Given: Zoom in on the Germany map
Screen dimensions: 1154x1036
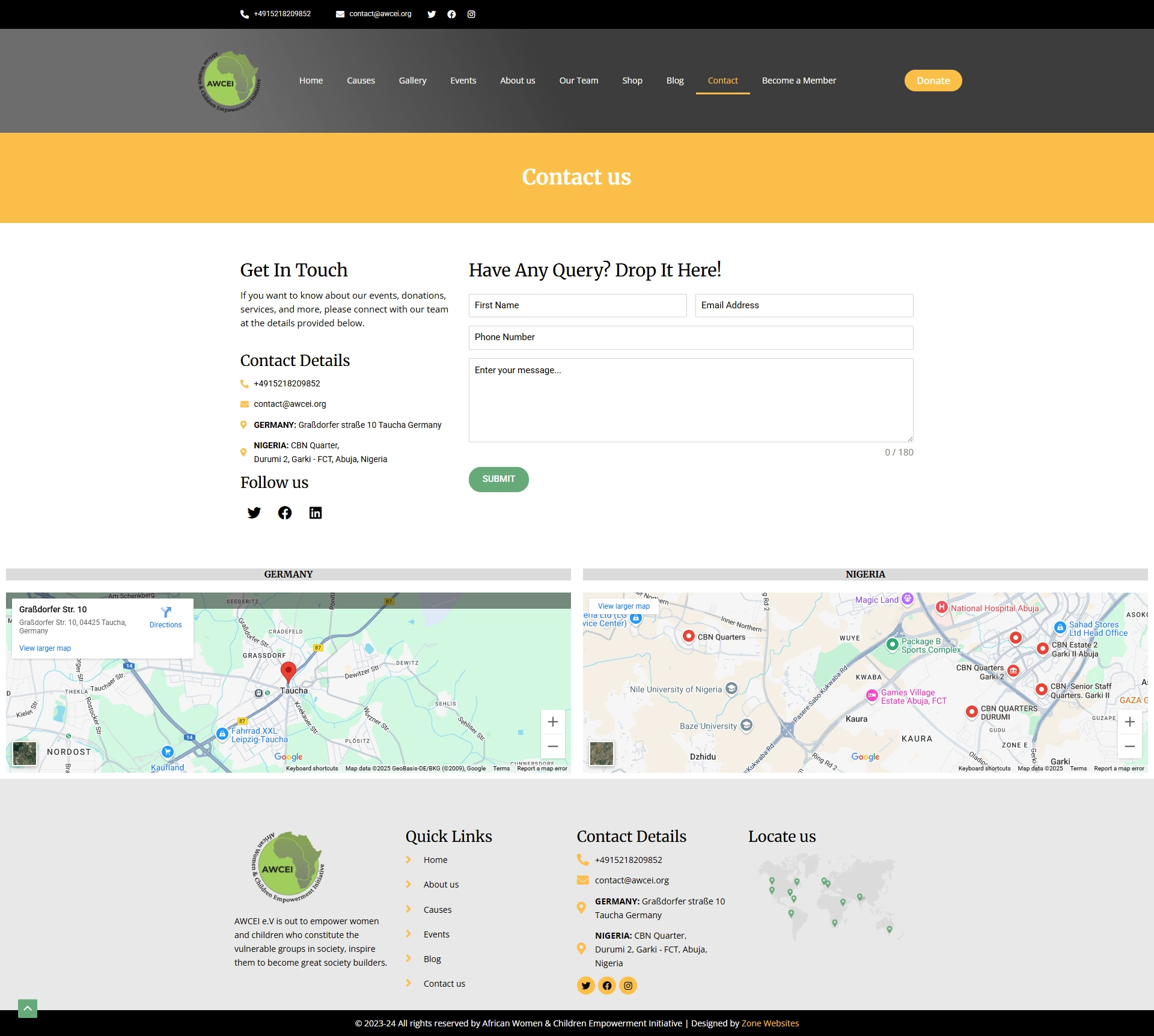Looking at the screenshot, I should 553,722.
